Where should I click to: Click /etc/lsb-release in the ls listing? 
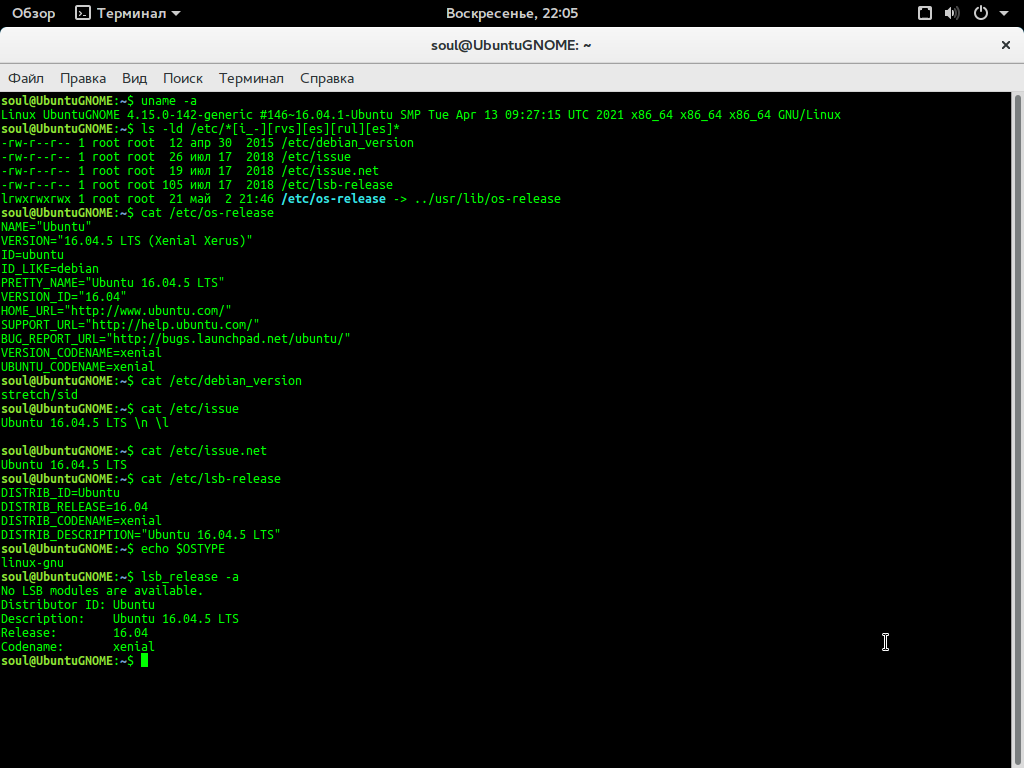[x=337, y=185]
